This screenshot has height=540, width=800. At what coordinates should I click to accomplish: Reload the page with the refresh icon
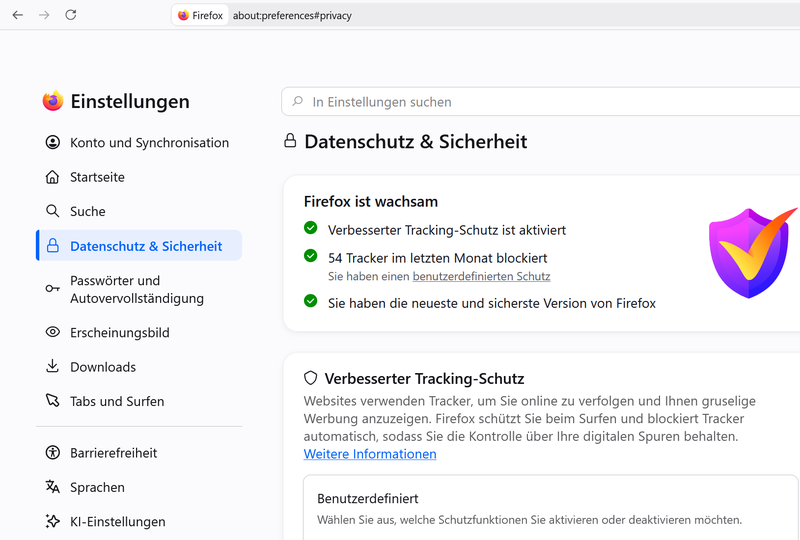[x=71, y=15]
